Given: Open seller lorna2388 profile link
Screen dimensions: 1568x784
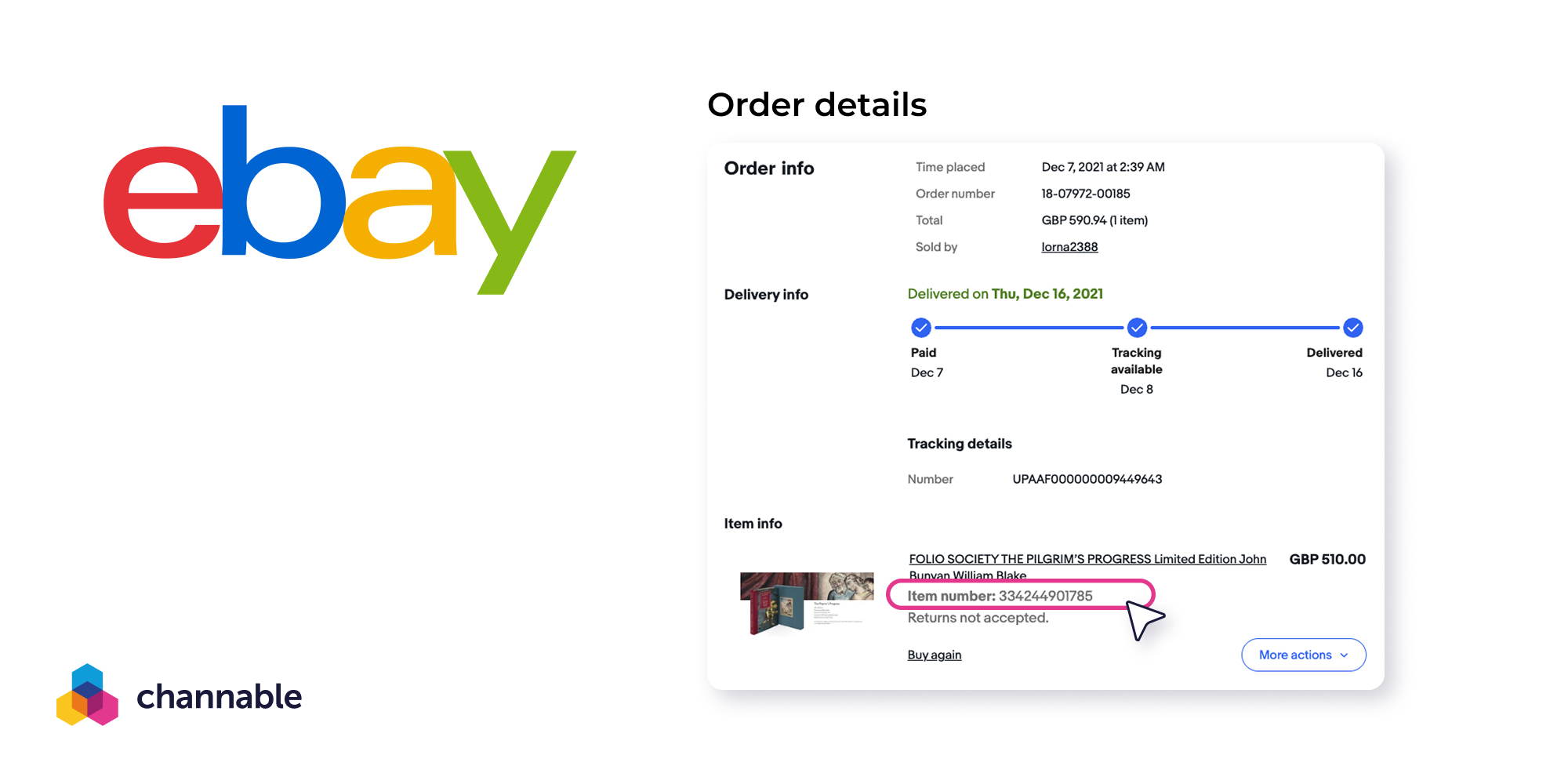Looking at the screenshot, I should point(1069,247).
